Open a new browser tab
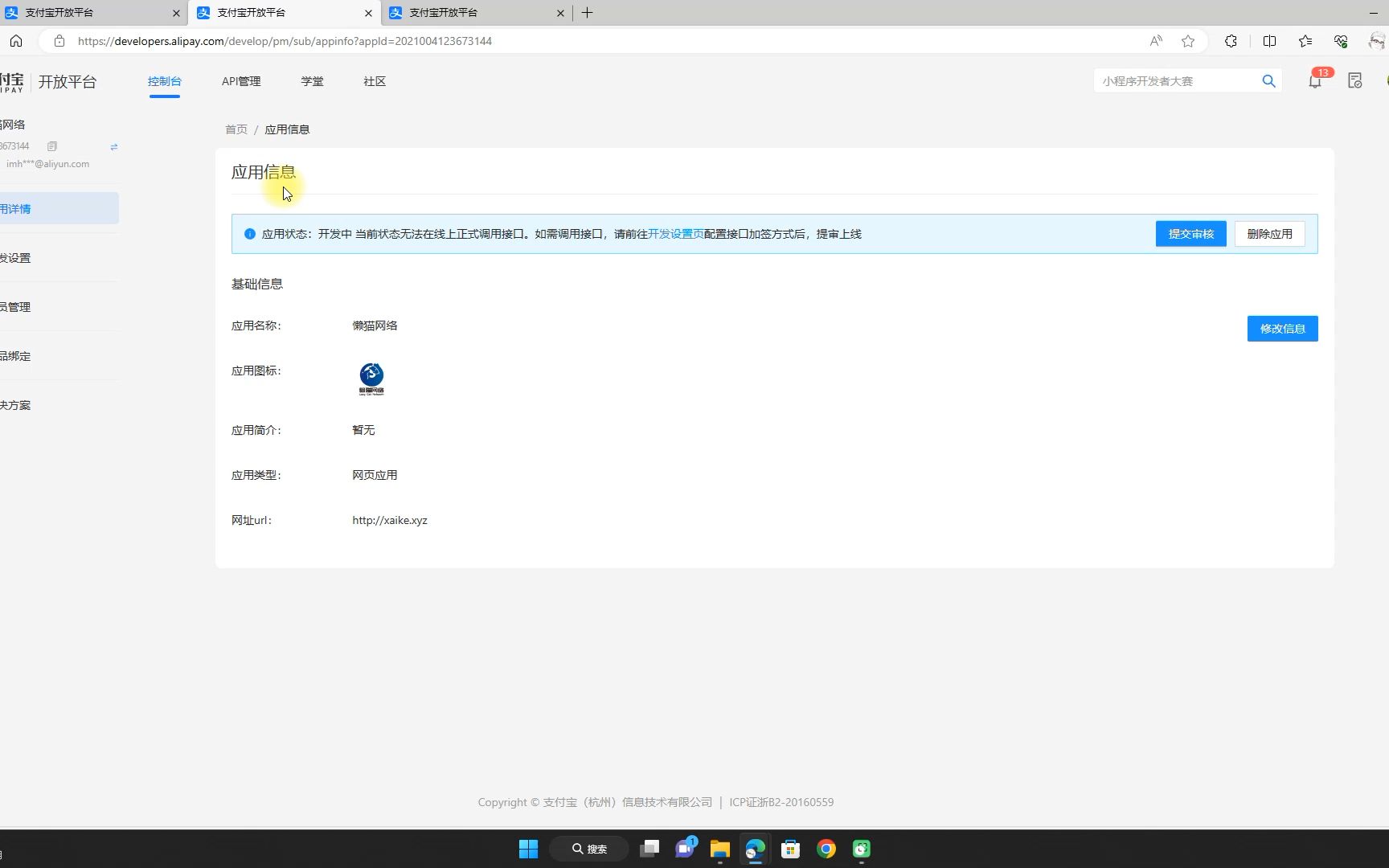Screen dimensions: 1389x868 588,13
